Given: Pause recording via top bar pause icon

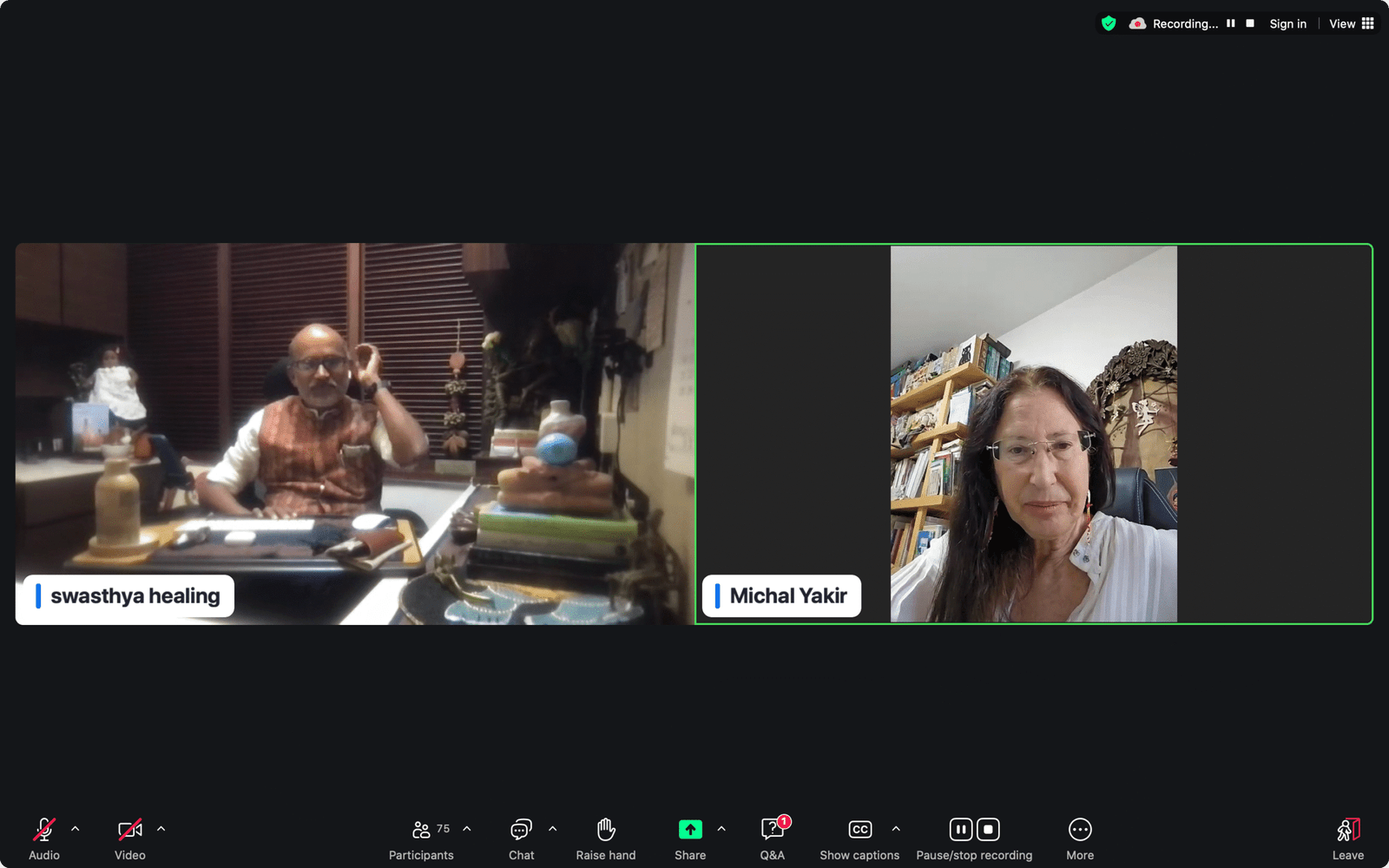Looking at the screenshot, I should click(x=1231, y=23).
